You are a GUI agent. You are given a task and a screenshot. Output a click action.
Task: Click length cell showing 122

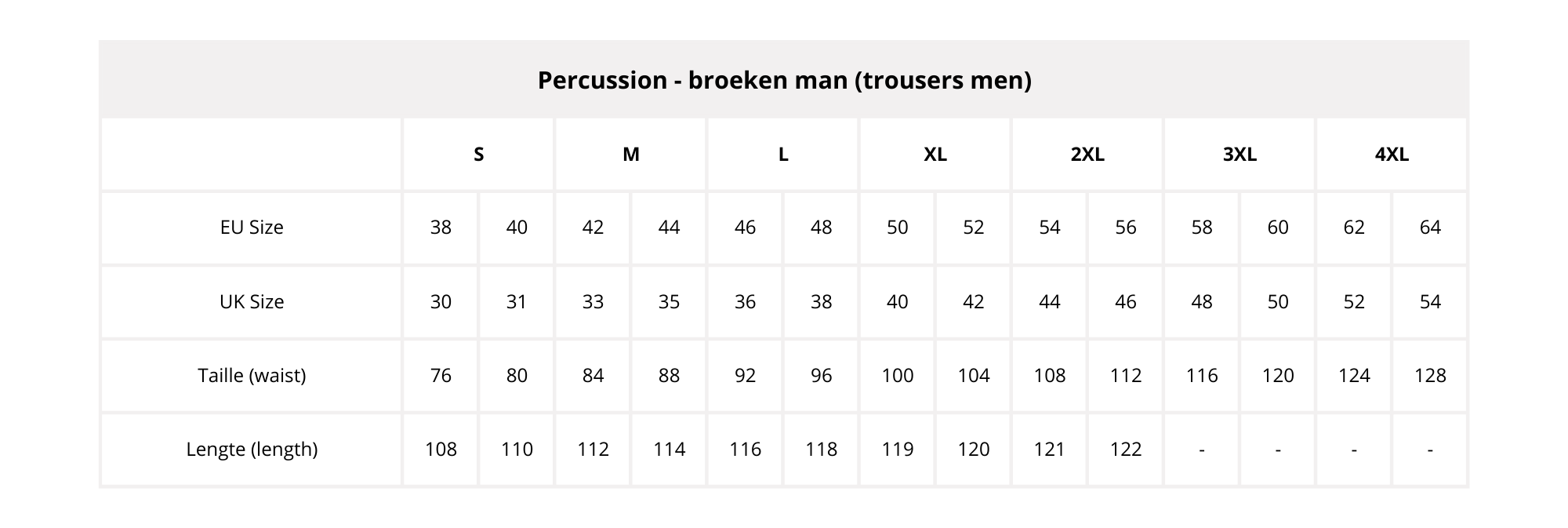1125,449
